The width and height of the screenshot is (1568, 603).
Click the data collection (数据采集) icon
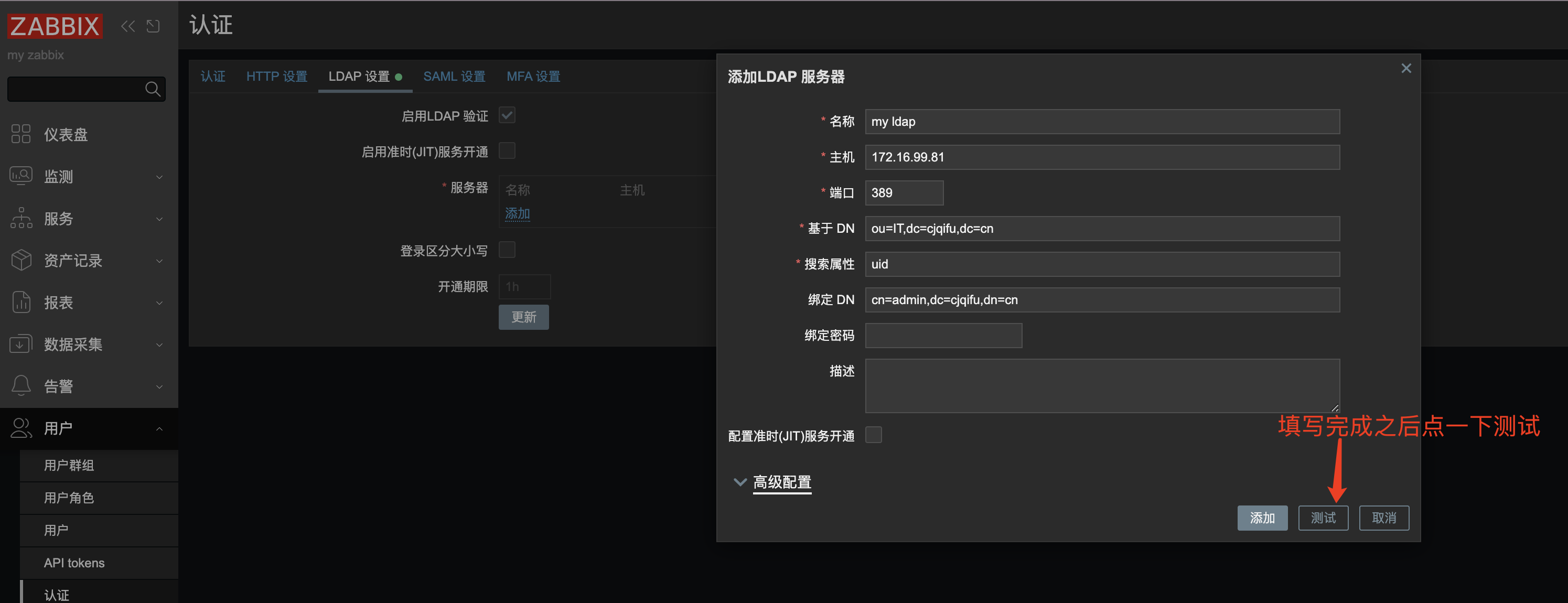coord(20,344)
